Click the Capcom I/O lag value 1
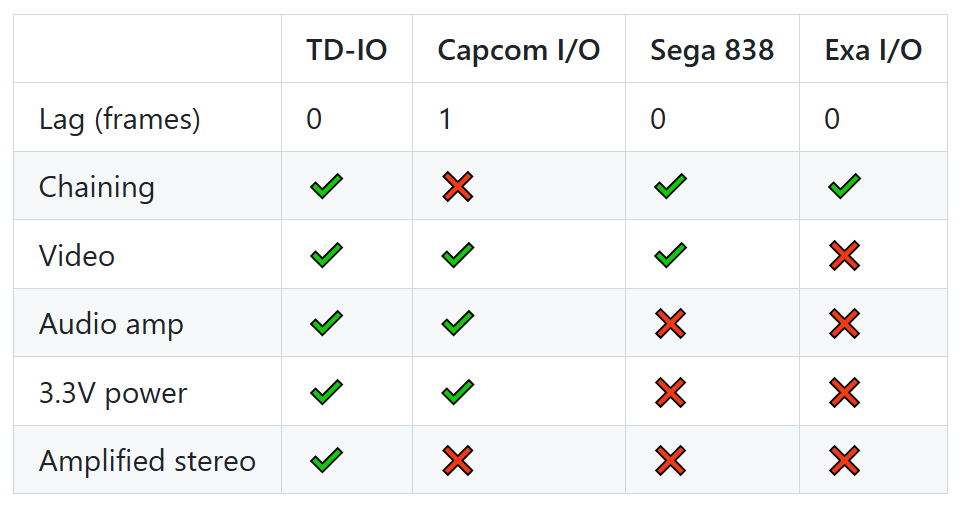 [x=445, y=118]
